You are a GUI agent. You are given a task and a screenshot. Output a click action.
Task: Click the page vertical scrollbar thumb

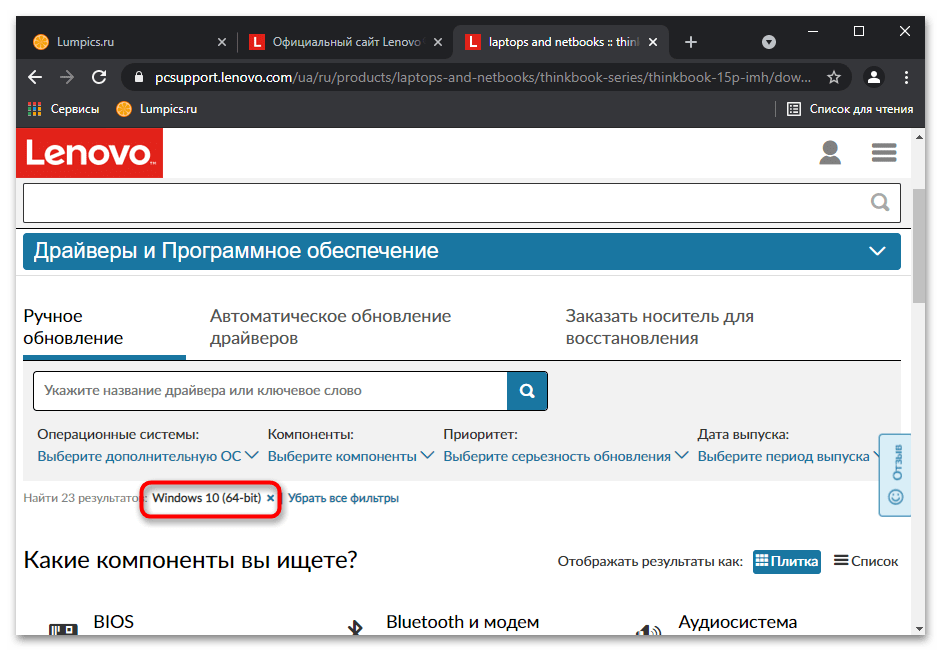click(919, 246)
